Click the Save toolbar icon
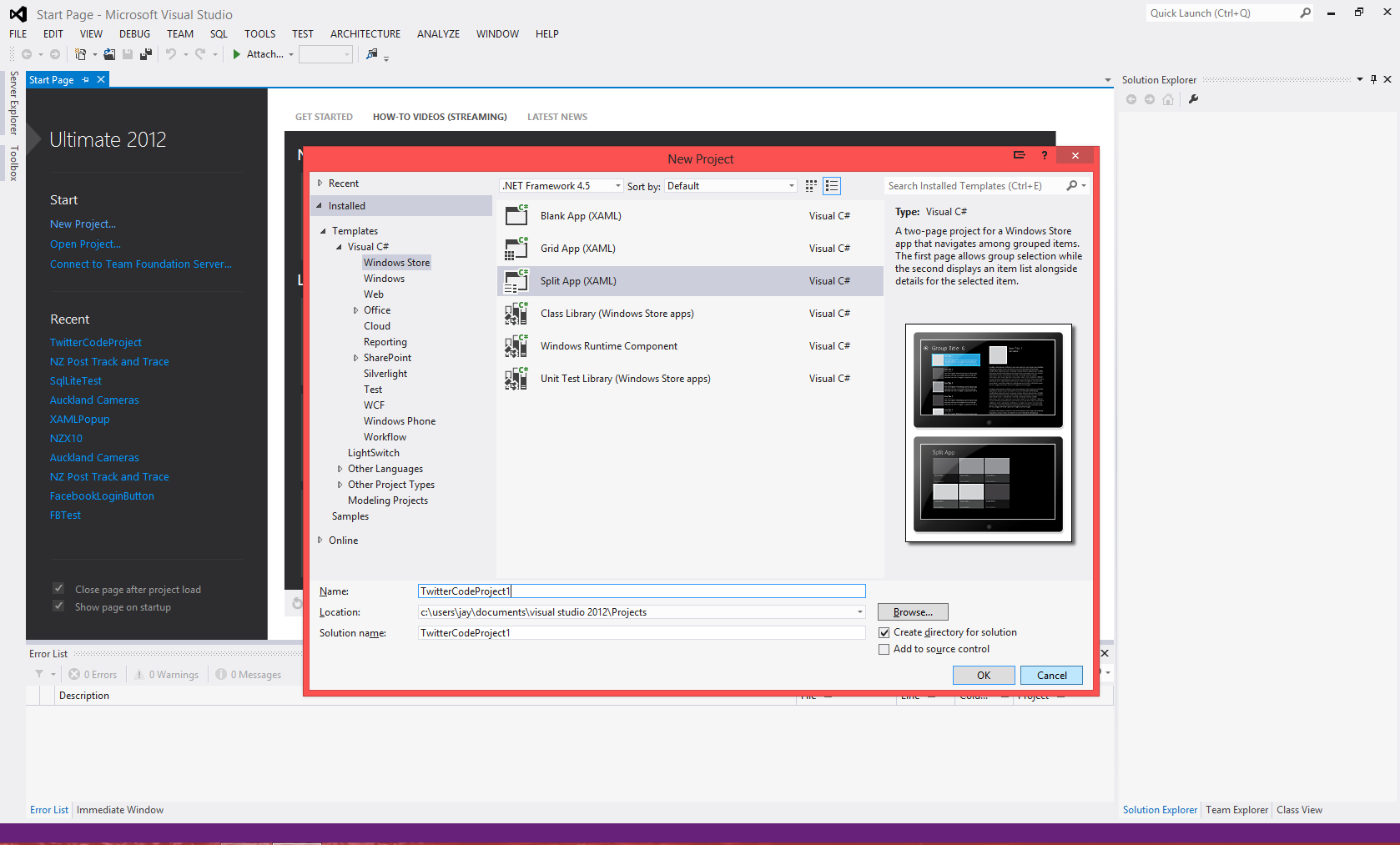1400x845 pixels. pyautogui.click(x=128, y=54)
